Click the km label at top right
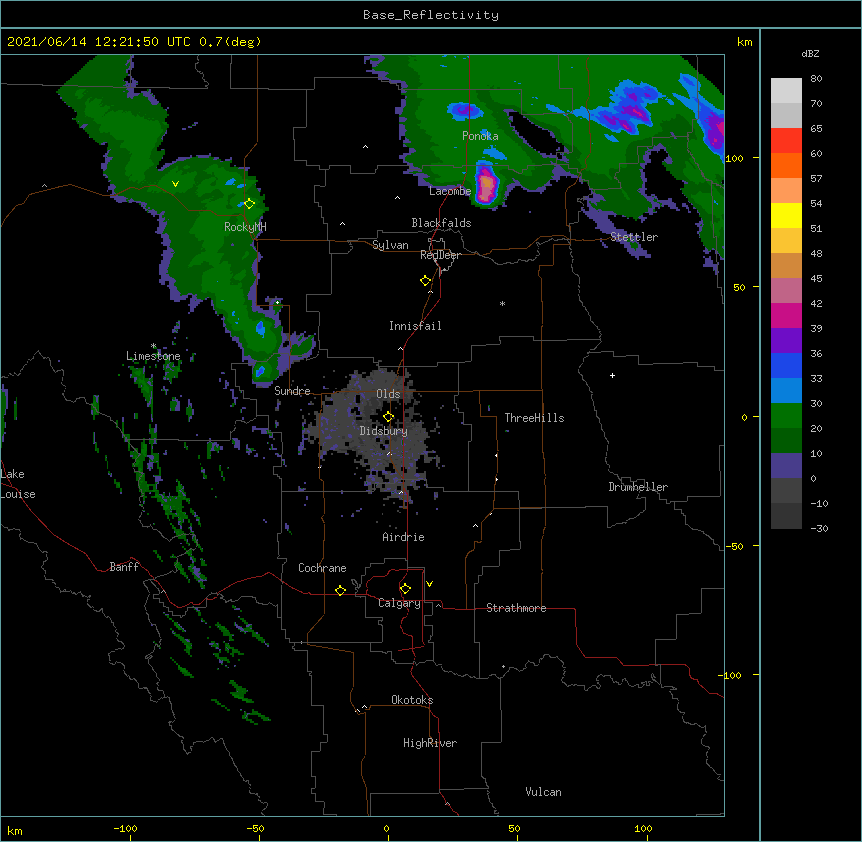Viewport: 862px width, 842px height. pyautogui.click(x=744, y=42)
